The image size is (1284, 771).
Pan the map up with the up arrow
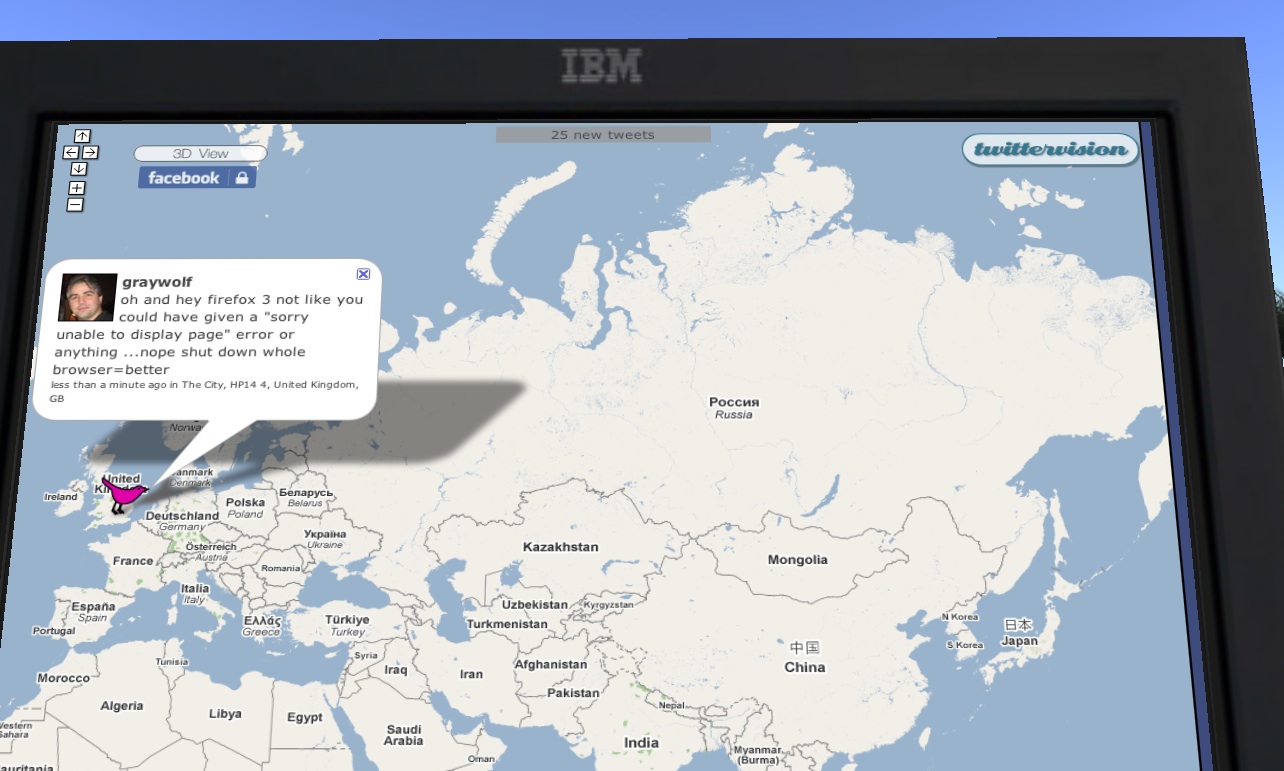pyautogui.click(x=82, y=136)
